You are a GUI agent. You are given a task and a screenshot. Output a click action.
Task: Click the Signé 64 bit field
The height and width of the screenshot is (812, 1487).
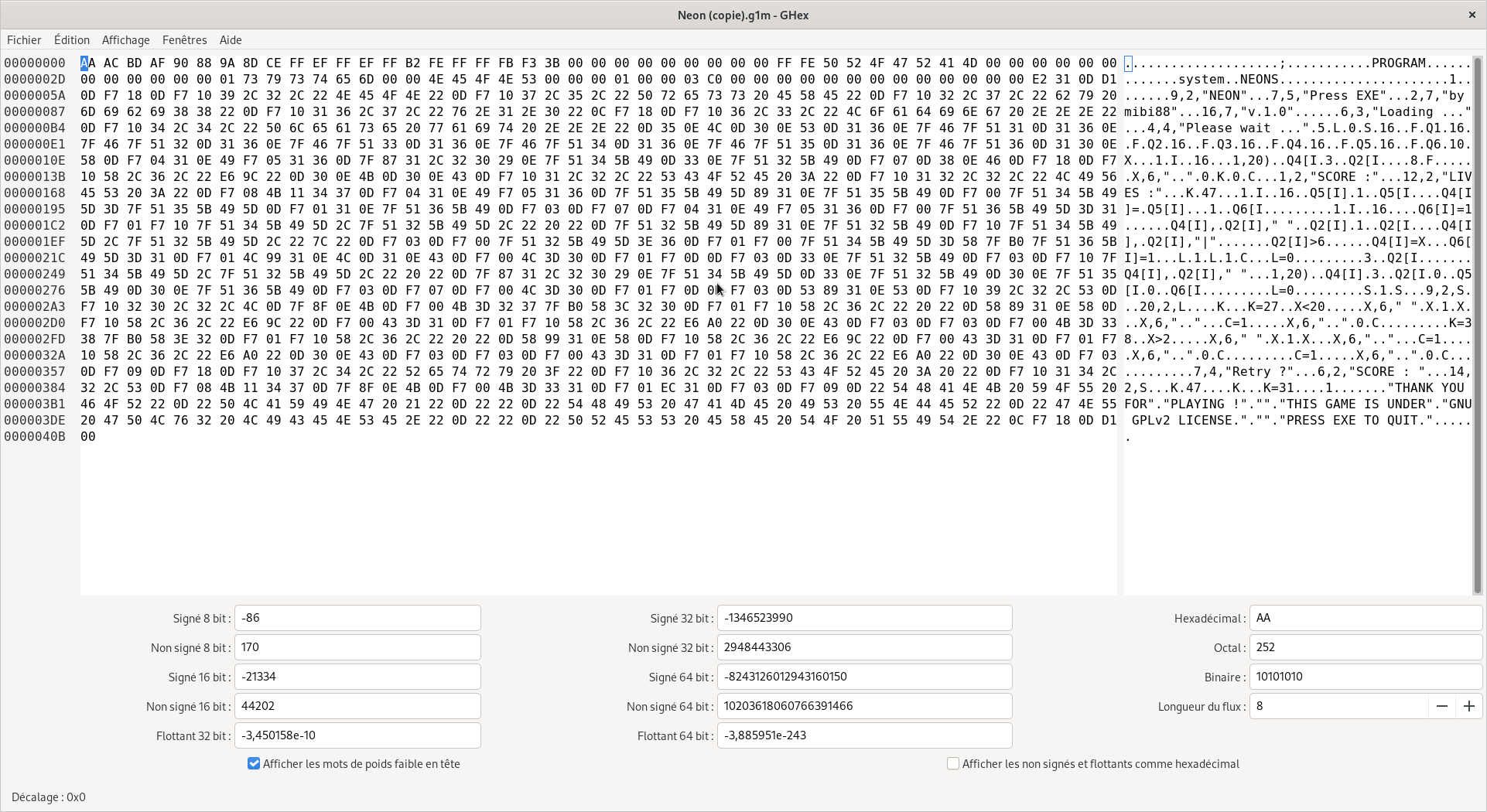(x=864, y=677)
